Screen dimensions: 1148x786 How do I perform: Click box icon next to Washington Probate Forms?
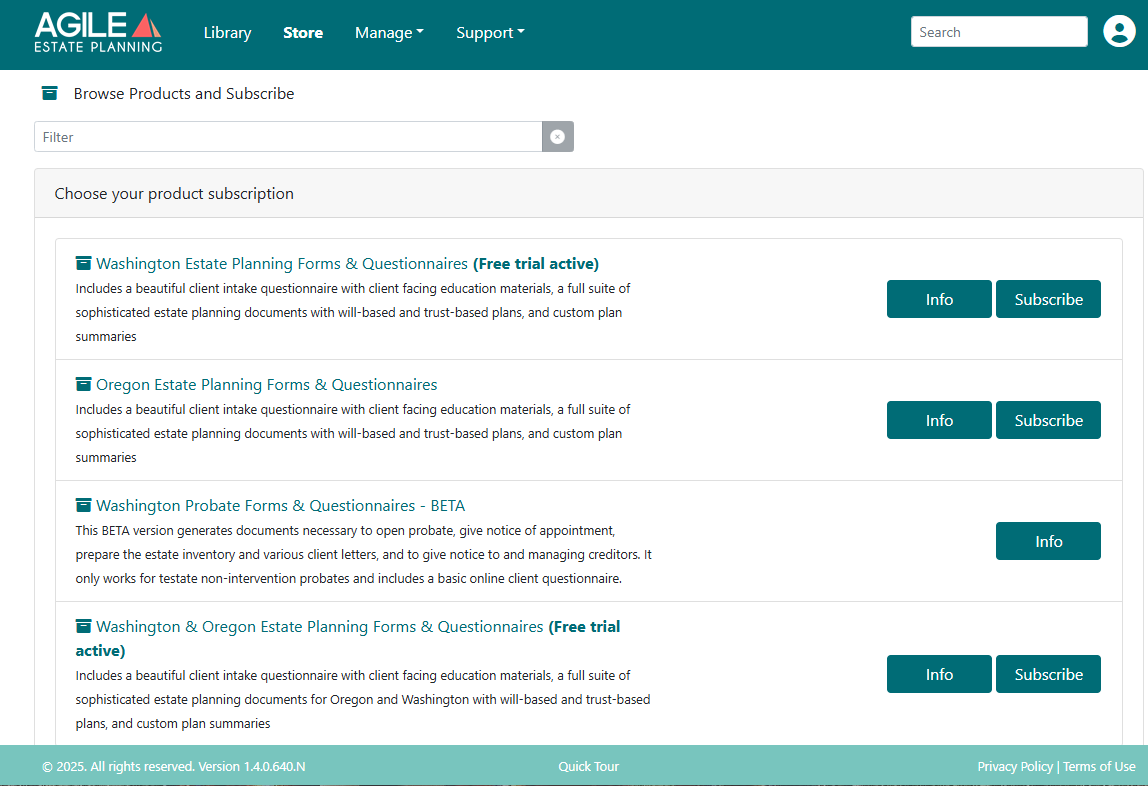pos(83,506)
